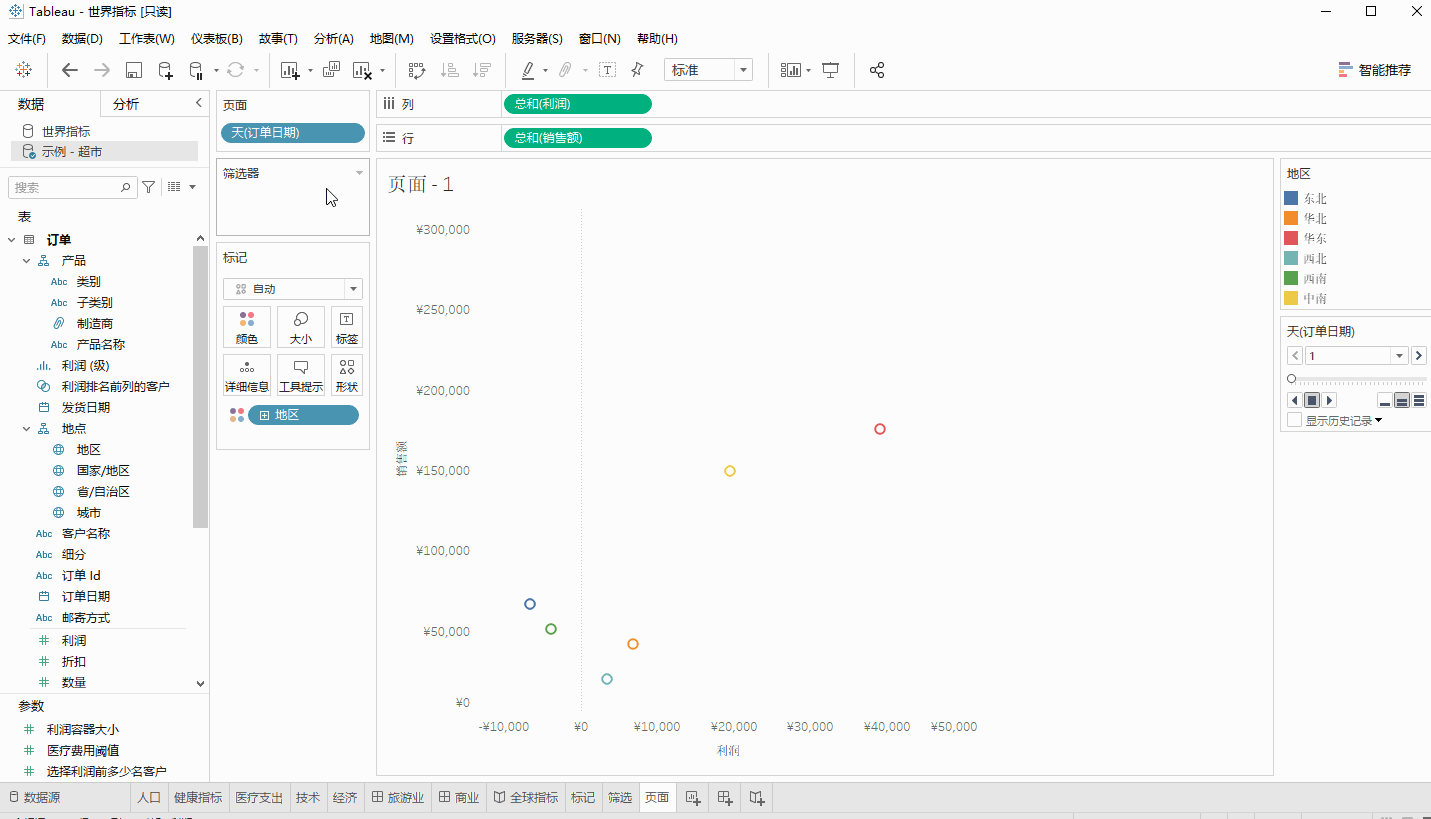
Task: Click the pages slider handle
Action: [1291, 379]
